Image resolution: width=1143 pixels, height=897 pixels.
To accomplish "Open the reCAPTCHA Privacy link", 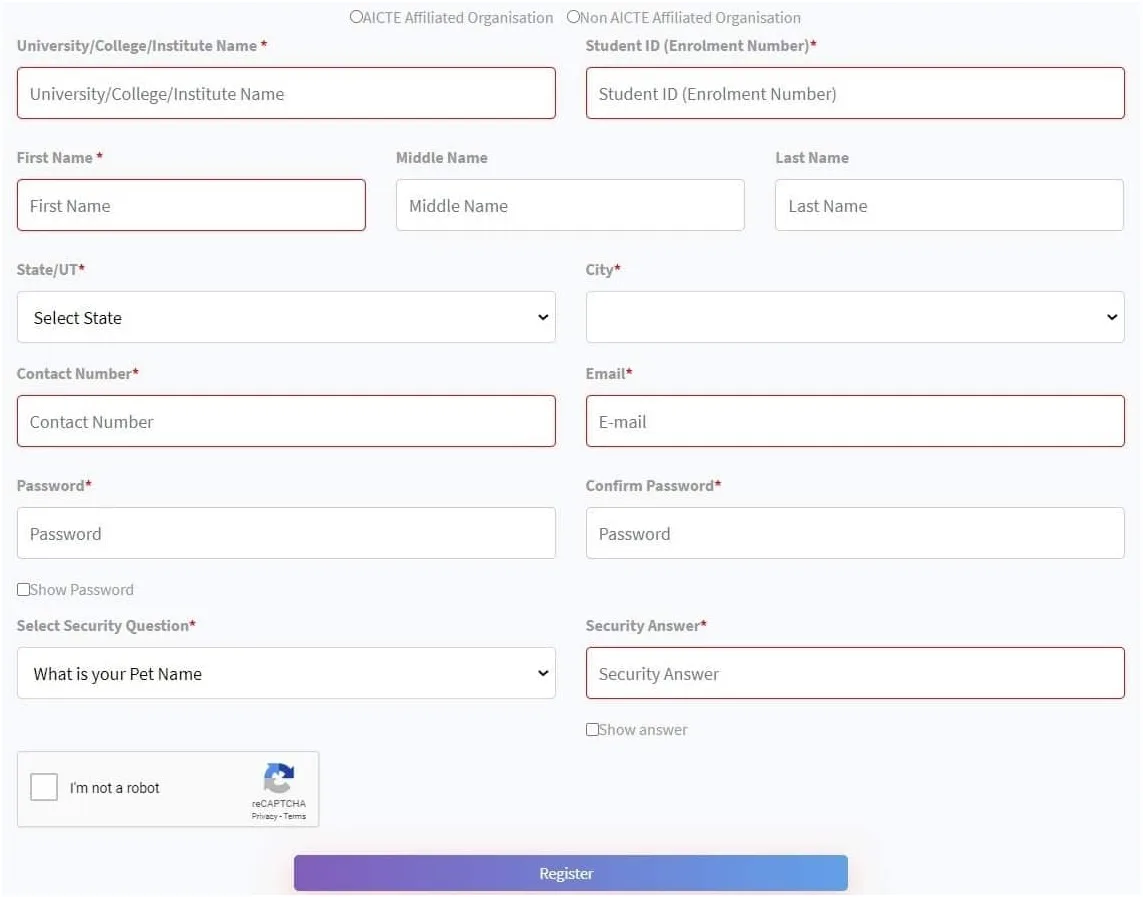I will coord(265,816).
